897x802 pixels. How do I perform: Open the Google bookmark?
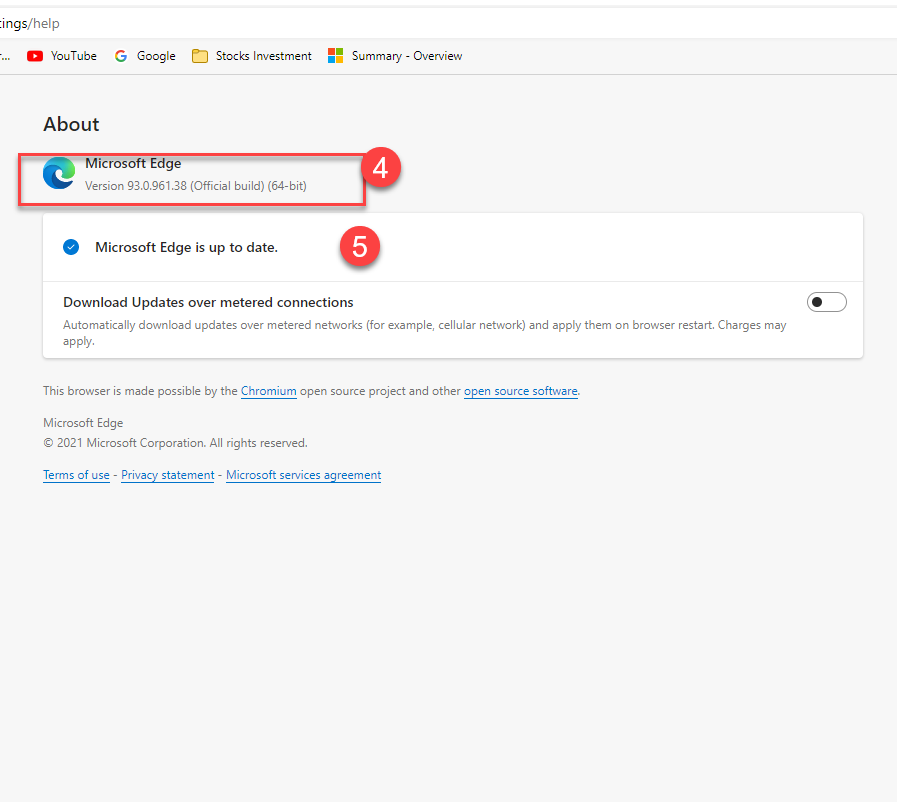145,56
